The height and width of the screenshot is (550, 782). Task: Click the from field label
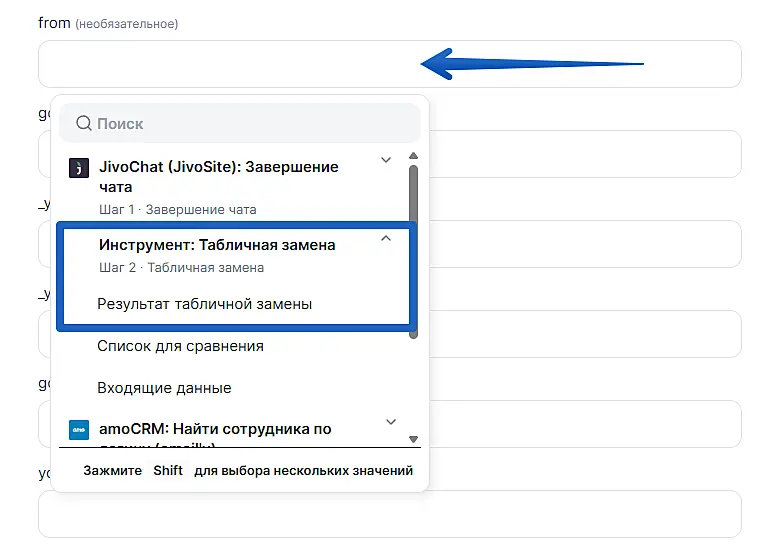(x=54, y=22)
